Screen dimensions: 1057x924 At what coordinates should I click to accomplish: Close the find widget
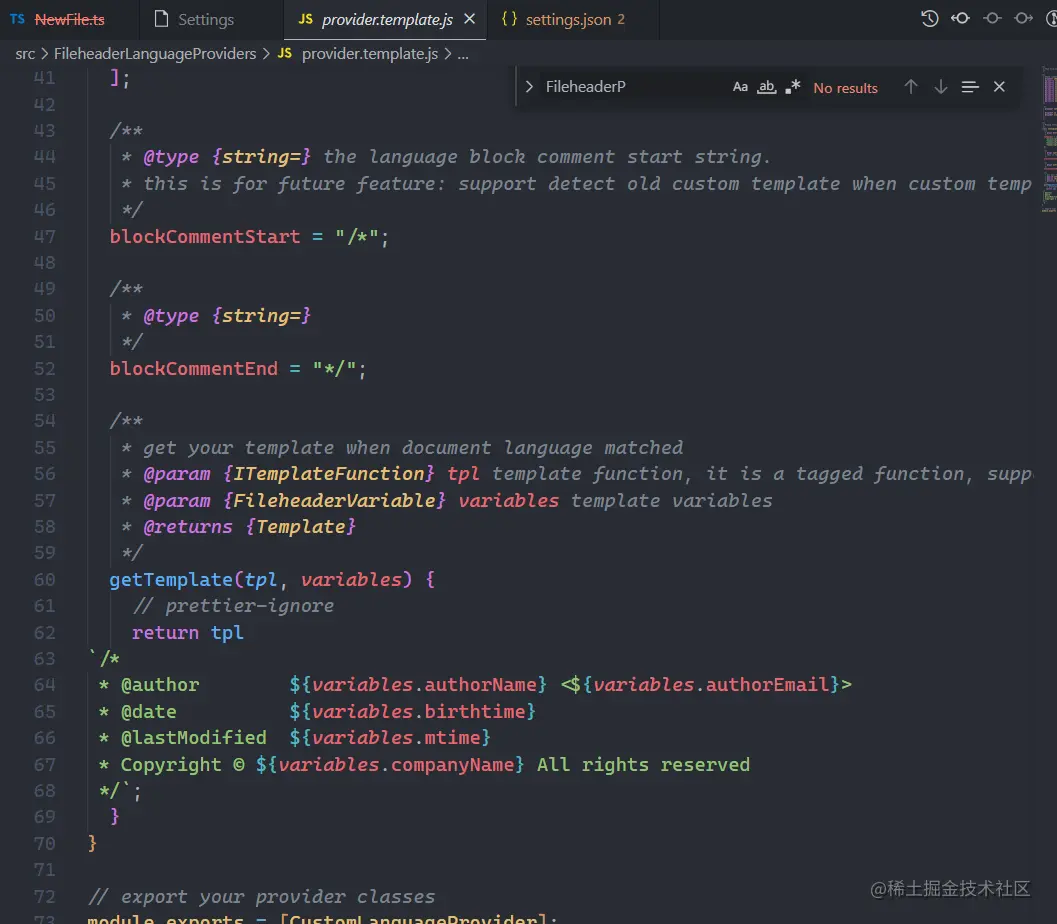click(999, 87)
